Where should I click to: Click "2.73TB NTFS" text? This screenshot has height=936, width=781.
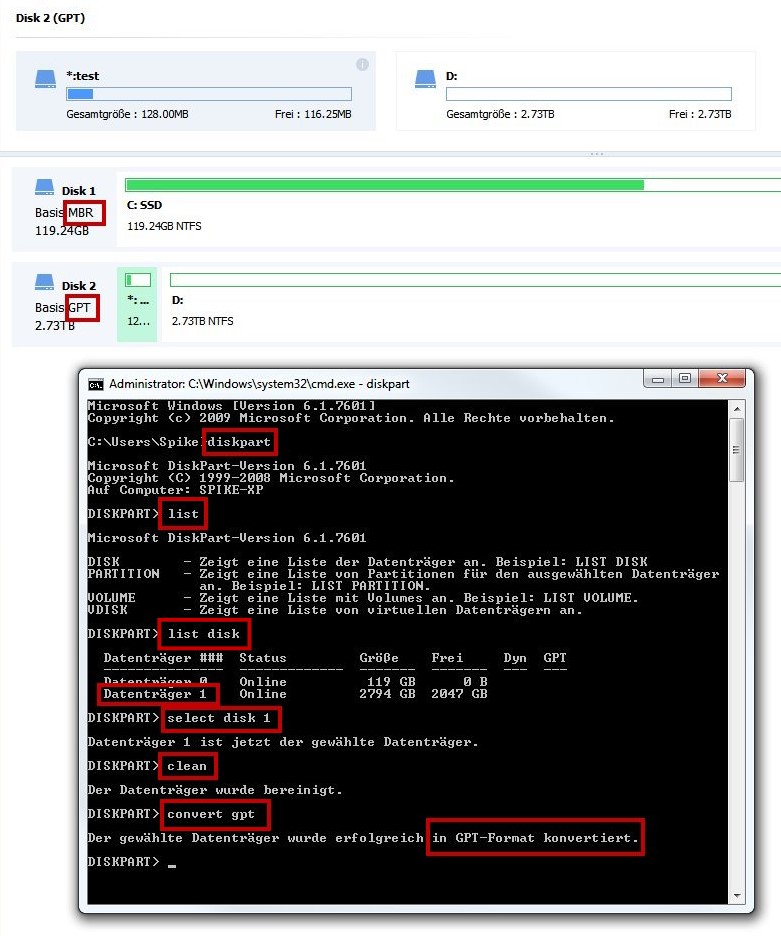tap(202, 321)
